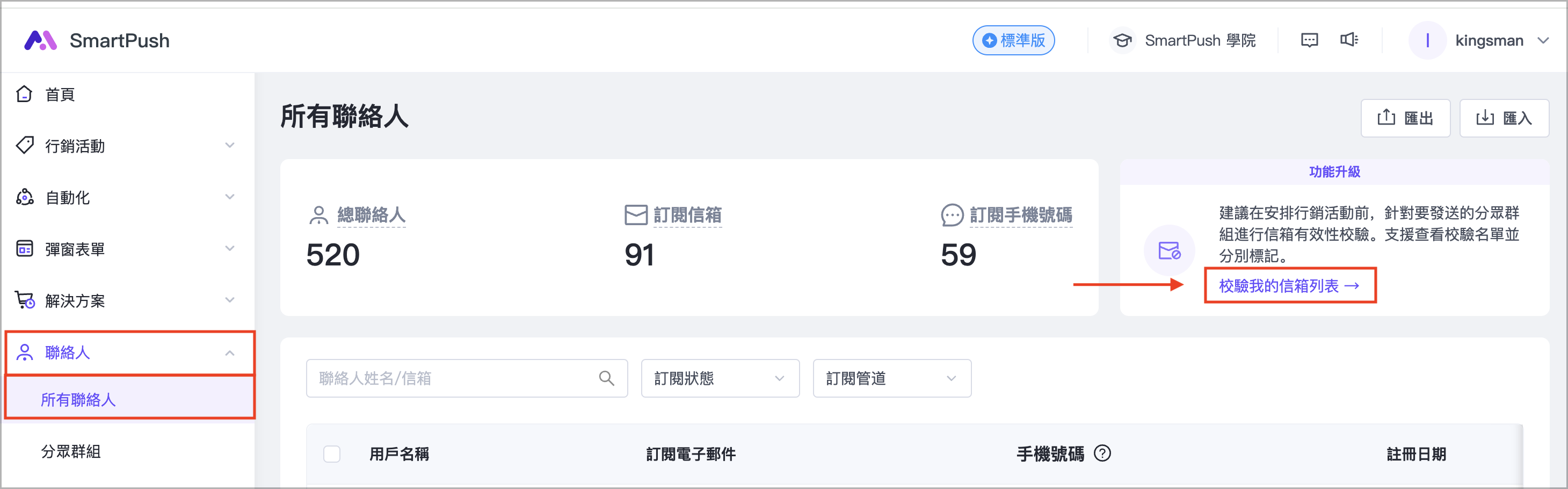Click the search magnifier icon in contact search
1568x489 pixels.
pos(606,378)
